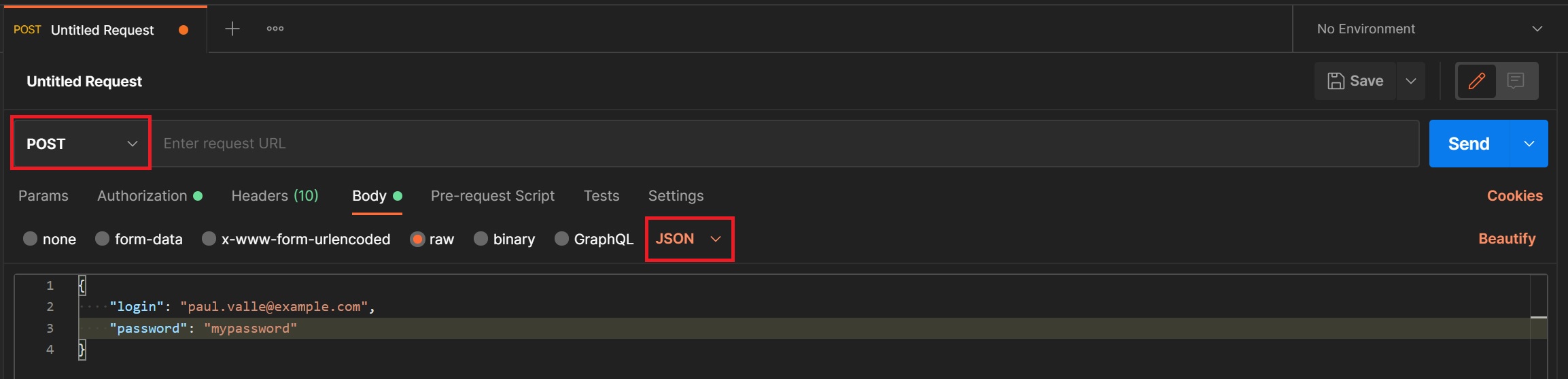Click the Send button
The width and height of the screenshot is (1568, 379).
tap(1469, 144)
